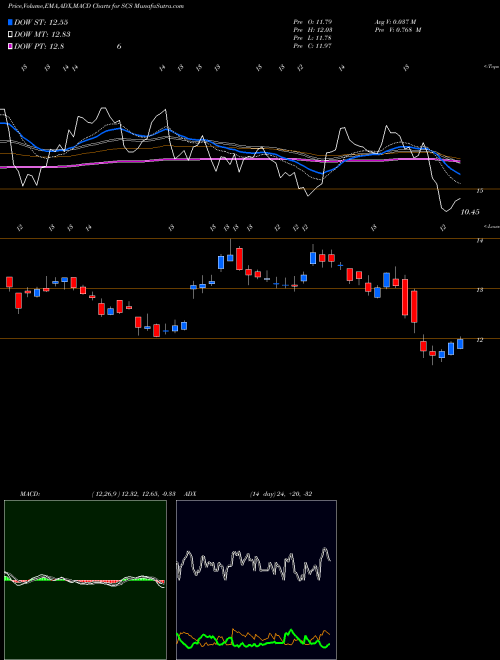Click the magenta DOW PT legend swatch
The image size is (500, 660).
(x=10, y=46)
